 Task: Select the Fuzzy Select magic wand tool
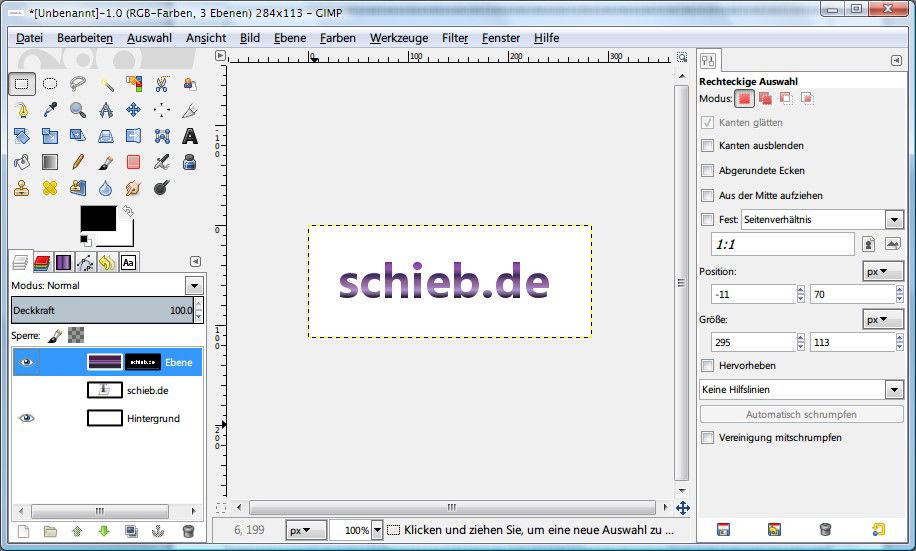coord(106,84)
